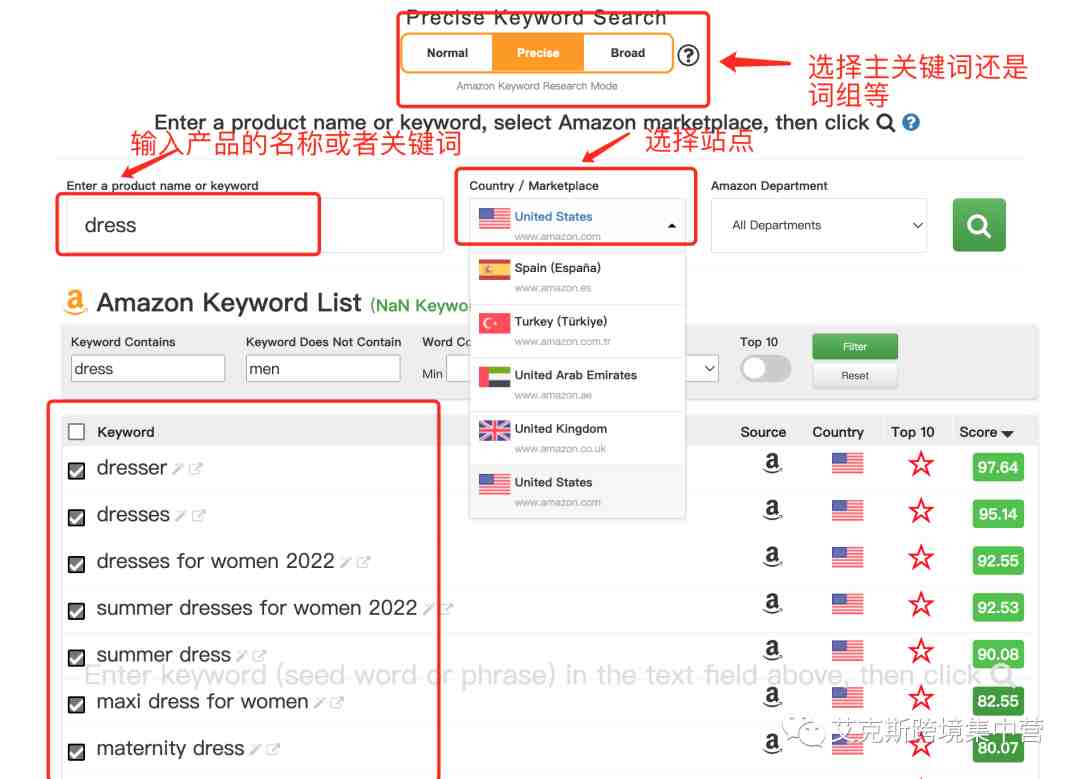Click the Country column header
The image size is (1080, 779).
[838, 432]
